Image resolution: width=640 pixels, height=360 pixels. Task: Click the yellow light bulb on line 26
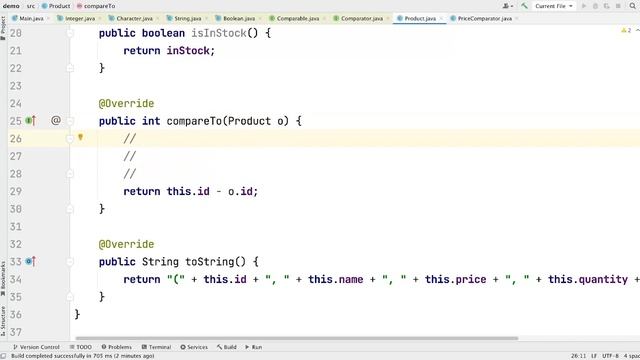click(80, 138)
